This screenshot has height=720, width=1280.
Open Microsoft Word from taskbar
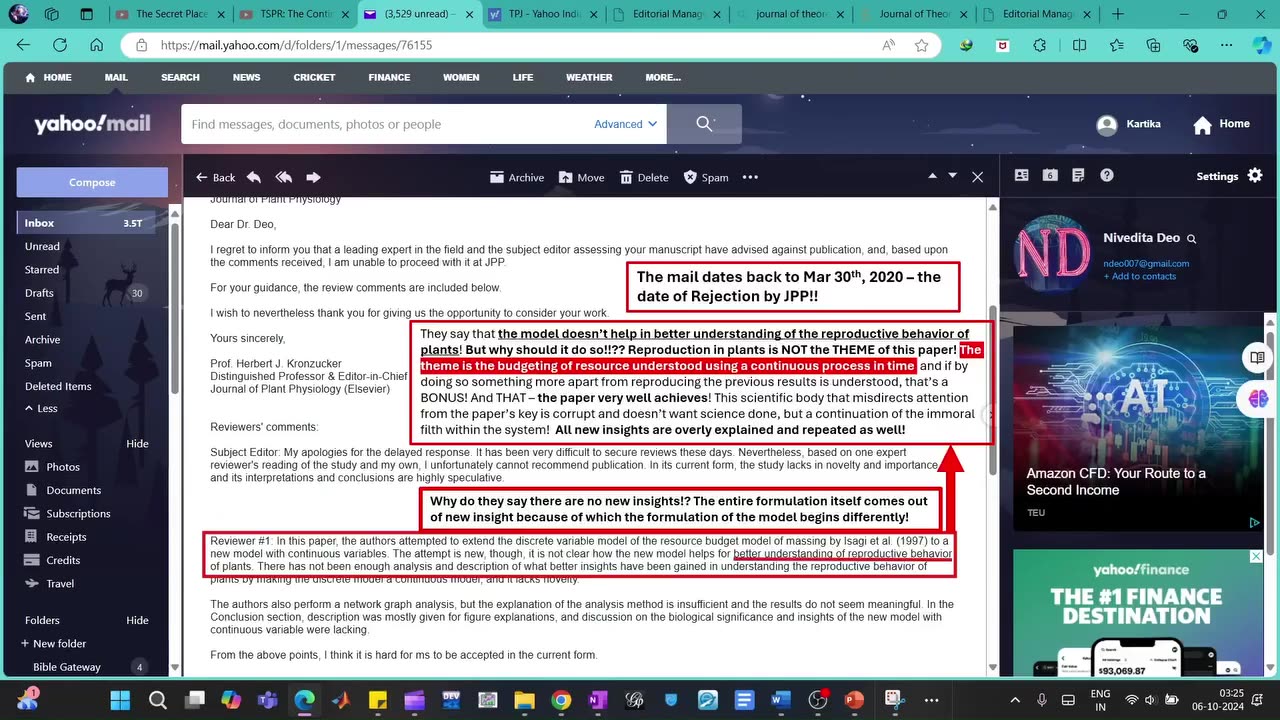point(782,700)
